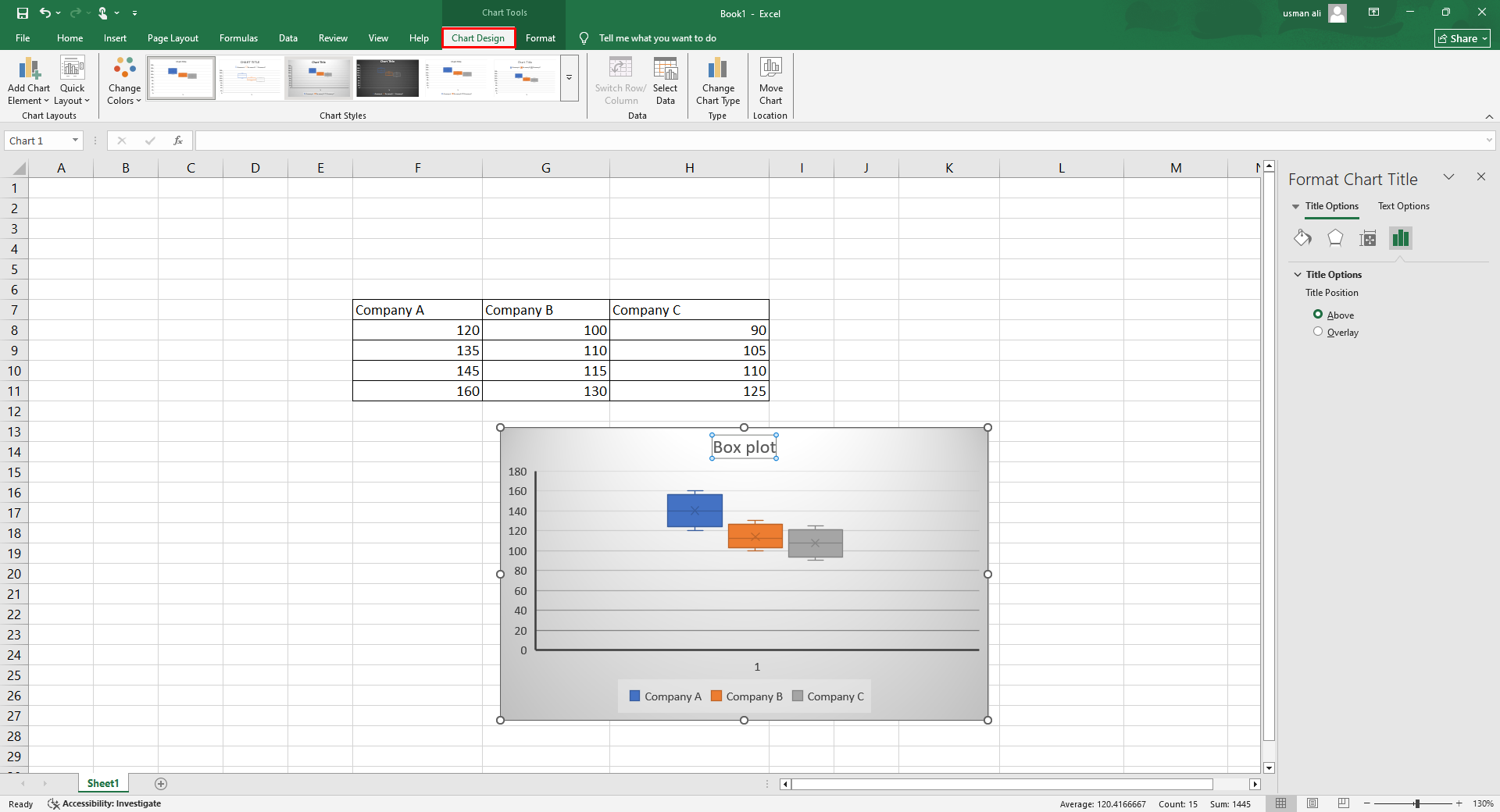This screenshot has width=1500, height=812.
Task: Click the formula bar cancel X icon
Action: (121, 141)
